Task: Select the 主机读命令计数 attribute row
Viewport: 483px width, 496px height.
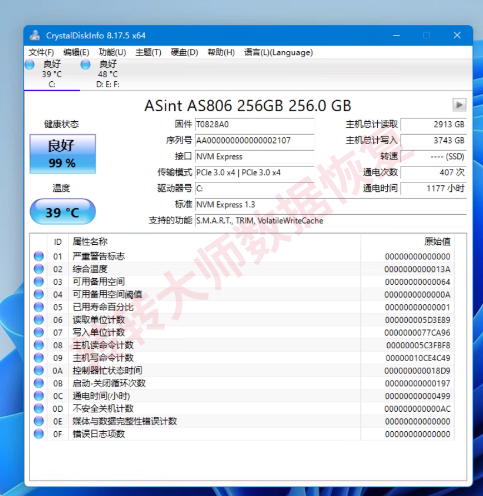Action: [242, 345]
